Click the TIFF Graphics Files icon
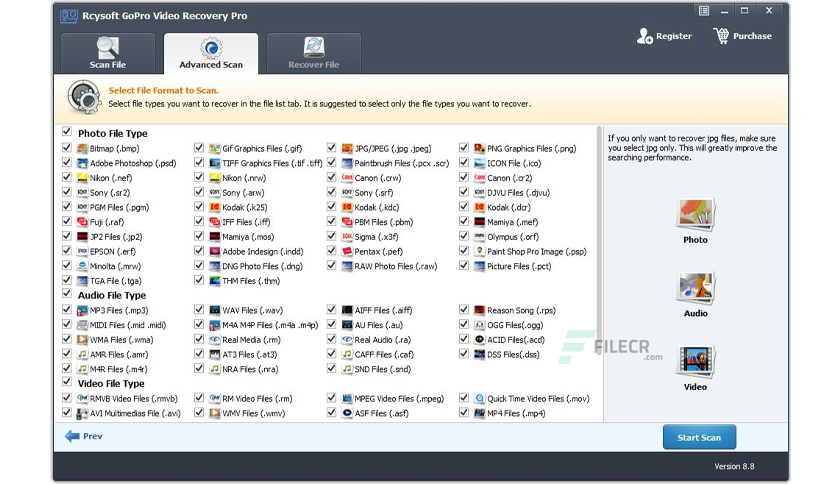Screen dimensions: 836x484 [x=215, y=163]
